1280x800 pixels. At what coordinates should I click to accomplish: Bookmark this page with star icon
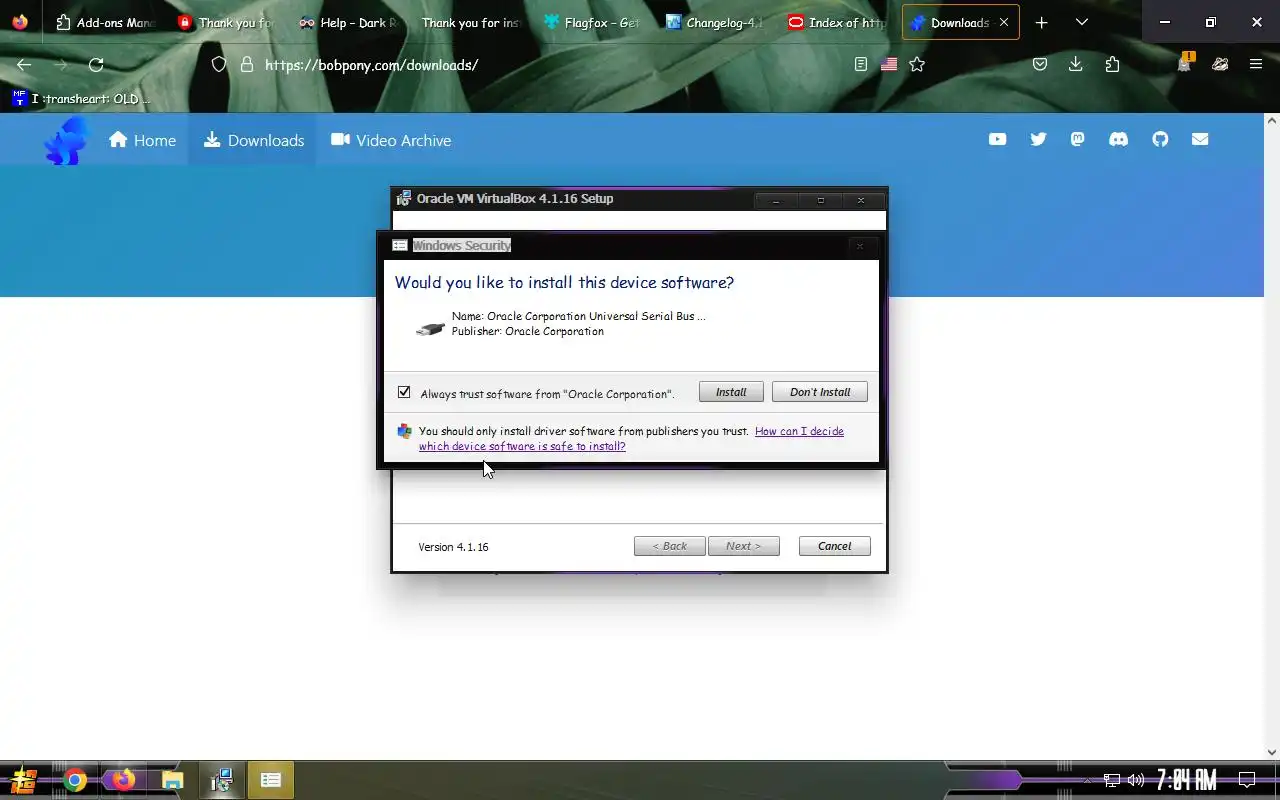(917, 64)
